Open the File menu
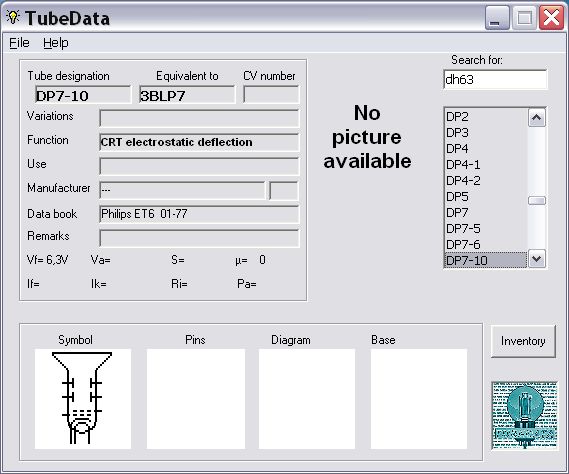This screenshot has height=474, width=569. [x=19, y=43]
